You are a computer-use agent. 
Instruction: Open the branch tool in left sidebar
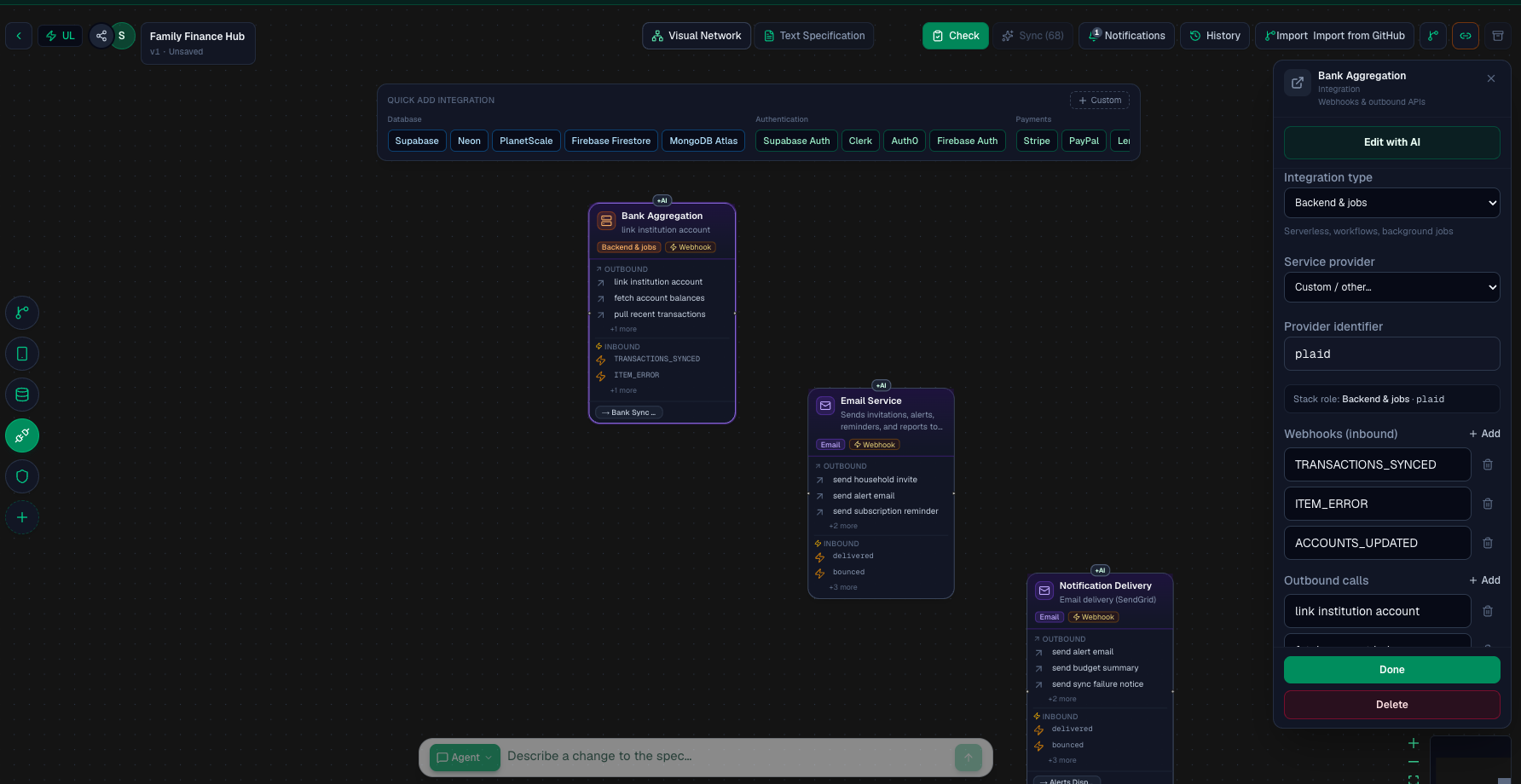(x=22, y=313)
